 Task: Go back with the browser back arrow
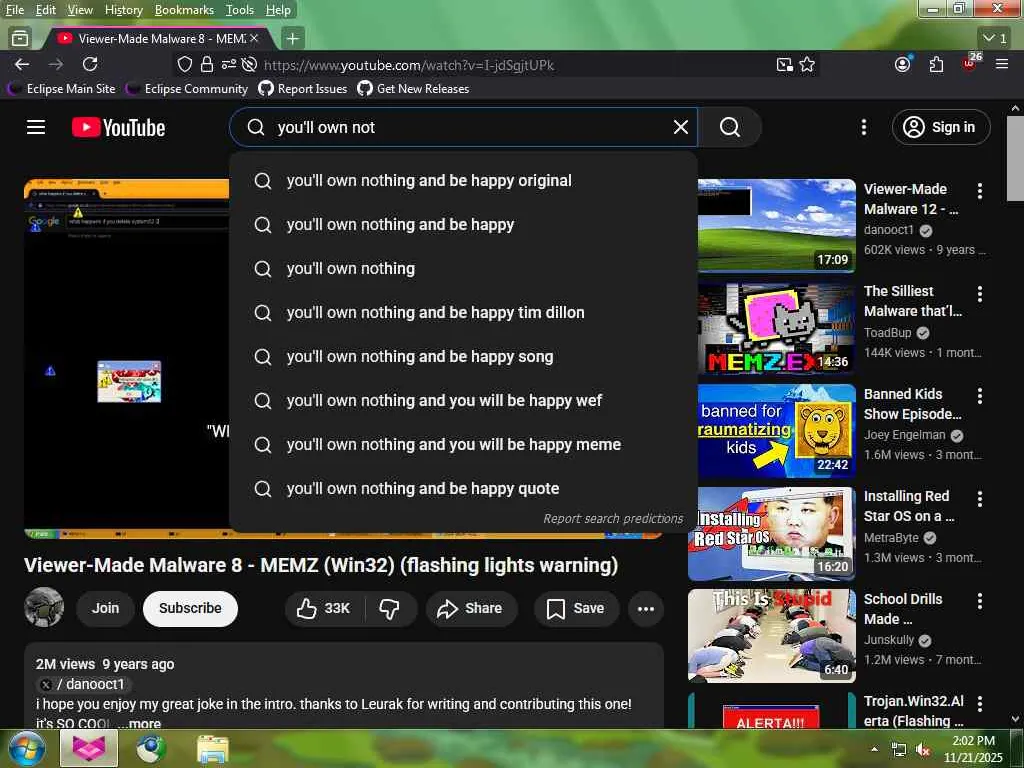point(22,64)
